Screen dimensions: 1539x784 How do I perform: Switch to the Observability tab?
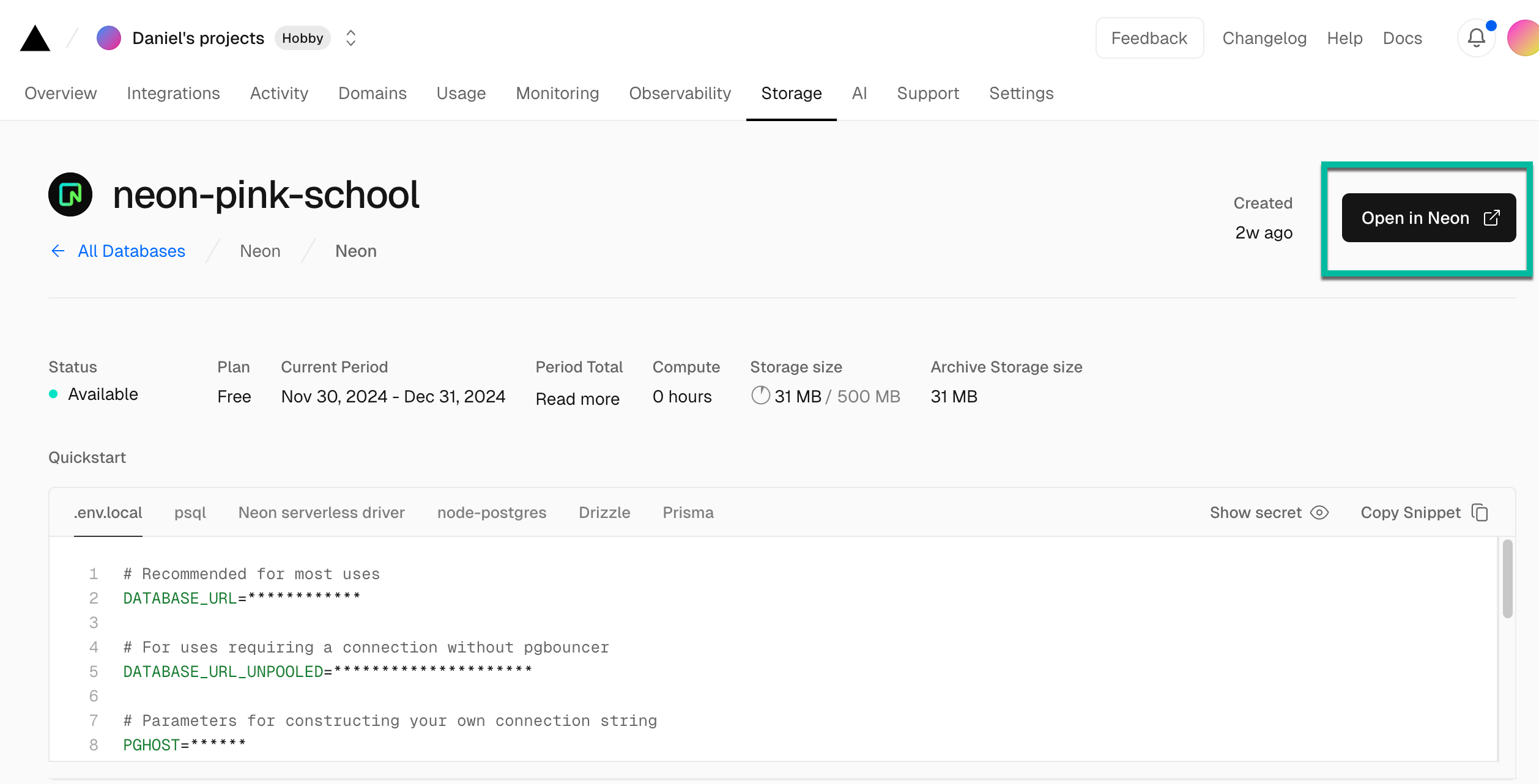tap(680, 93)
